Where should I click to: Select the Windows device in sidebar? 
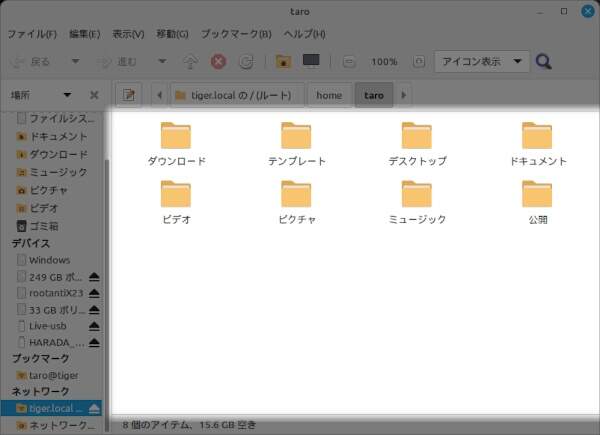(x=43, y=260)
